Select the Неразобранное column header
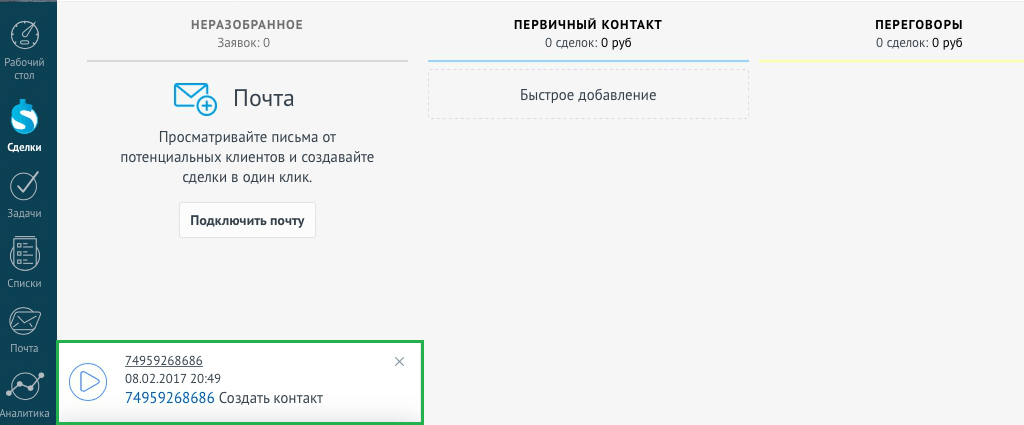This screenshot has height=425, width=1024. click(x=246, y=24)
